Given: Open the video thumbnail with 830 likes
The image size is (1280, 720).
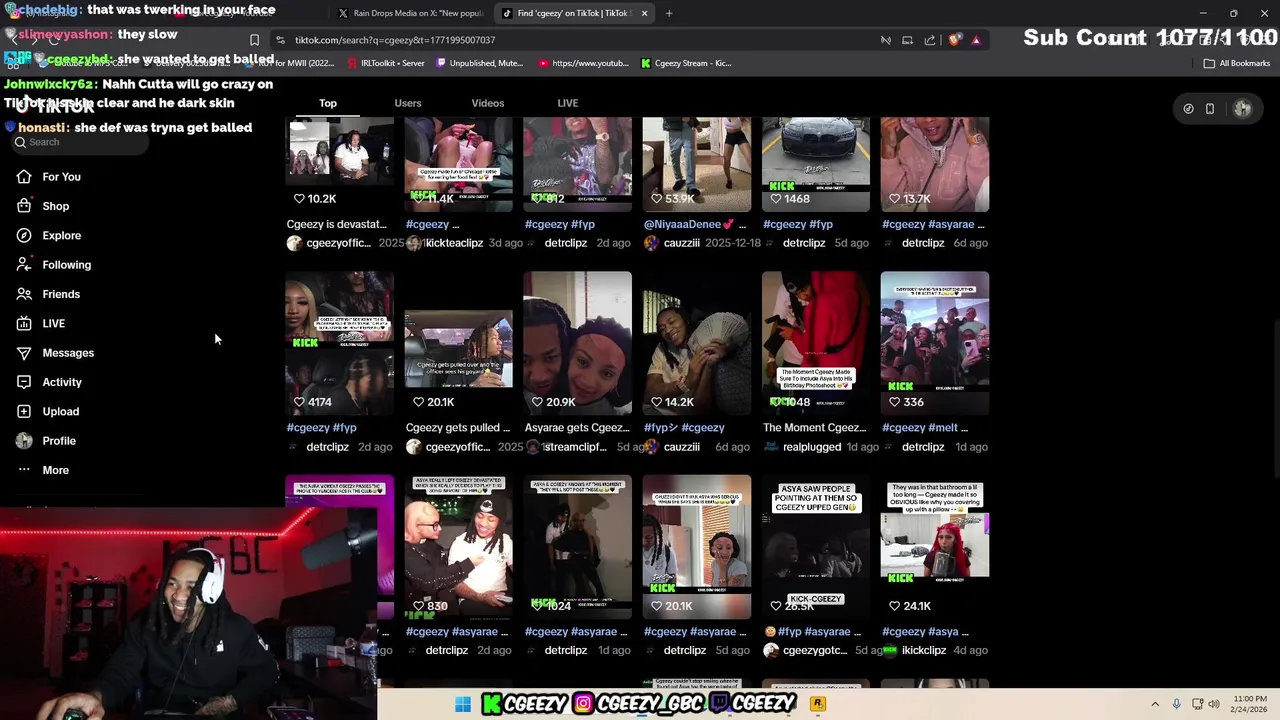Looking at the screenshot, I should pyautogui.click(x=459, y=547).
